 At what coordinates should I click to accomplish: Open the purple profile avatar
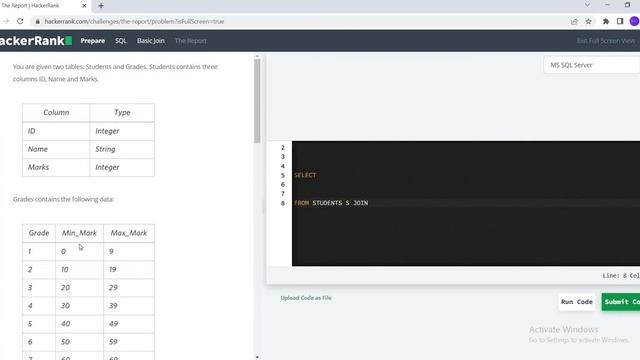634,21
